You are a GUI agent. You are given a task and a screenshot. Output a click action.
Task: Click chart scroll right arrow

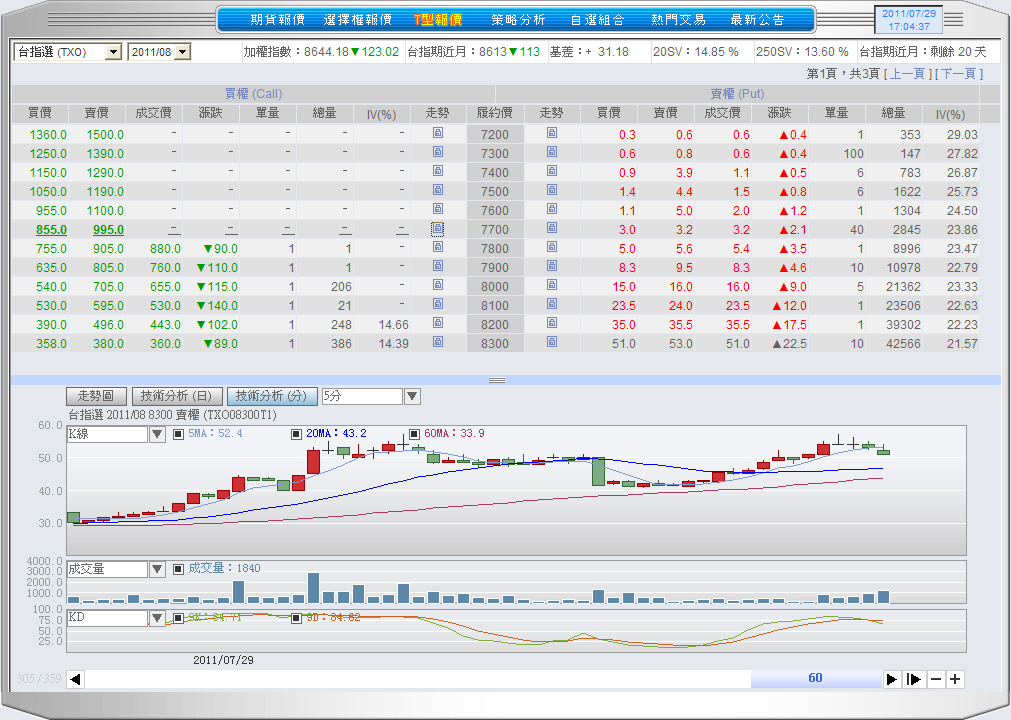tap(892, 679)
